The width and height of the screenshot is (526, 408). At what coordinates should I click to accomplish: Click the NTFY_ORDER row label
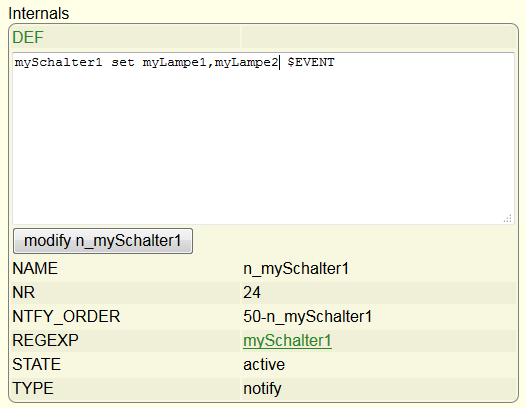click(66, 316)
